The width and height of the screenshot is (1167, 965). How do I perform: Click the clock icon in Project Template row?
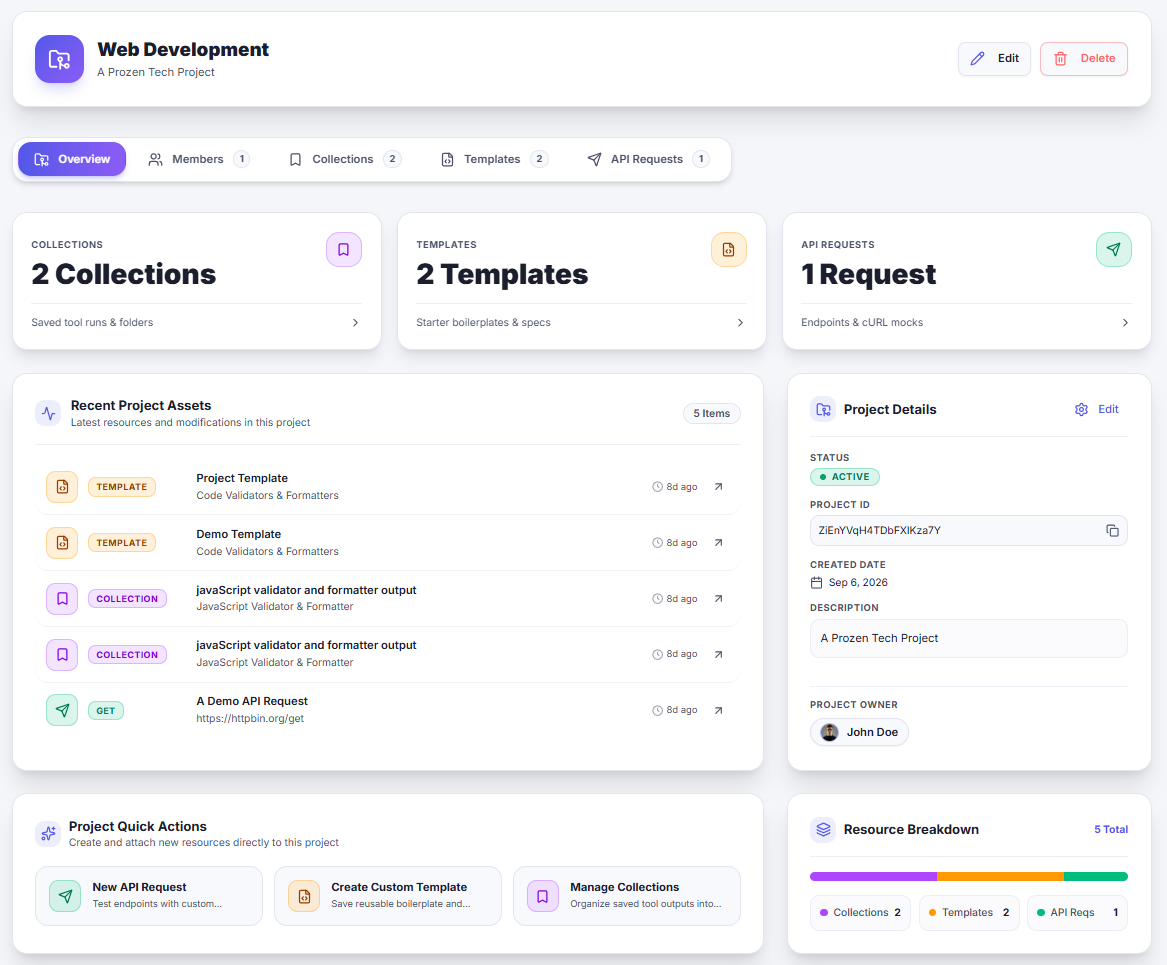pyautogui.click(x=657, y=487)
